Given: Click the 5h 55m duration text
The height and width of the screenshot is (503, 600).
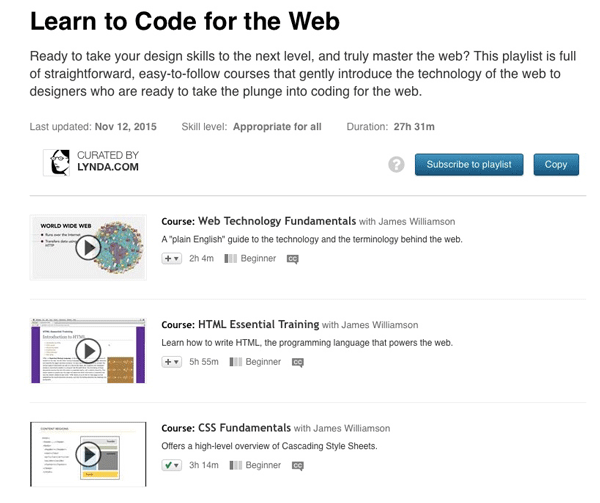Looking at the screenshot, I should tap(204, 362).
